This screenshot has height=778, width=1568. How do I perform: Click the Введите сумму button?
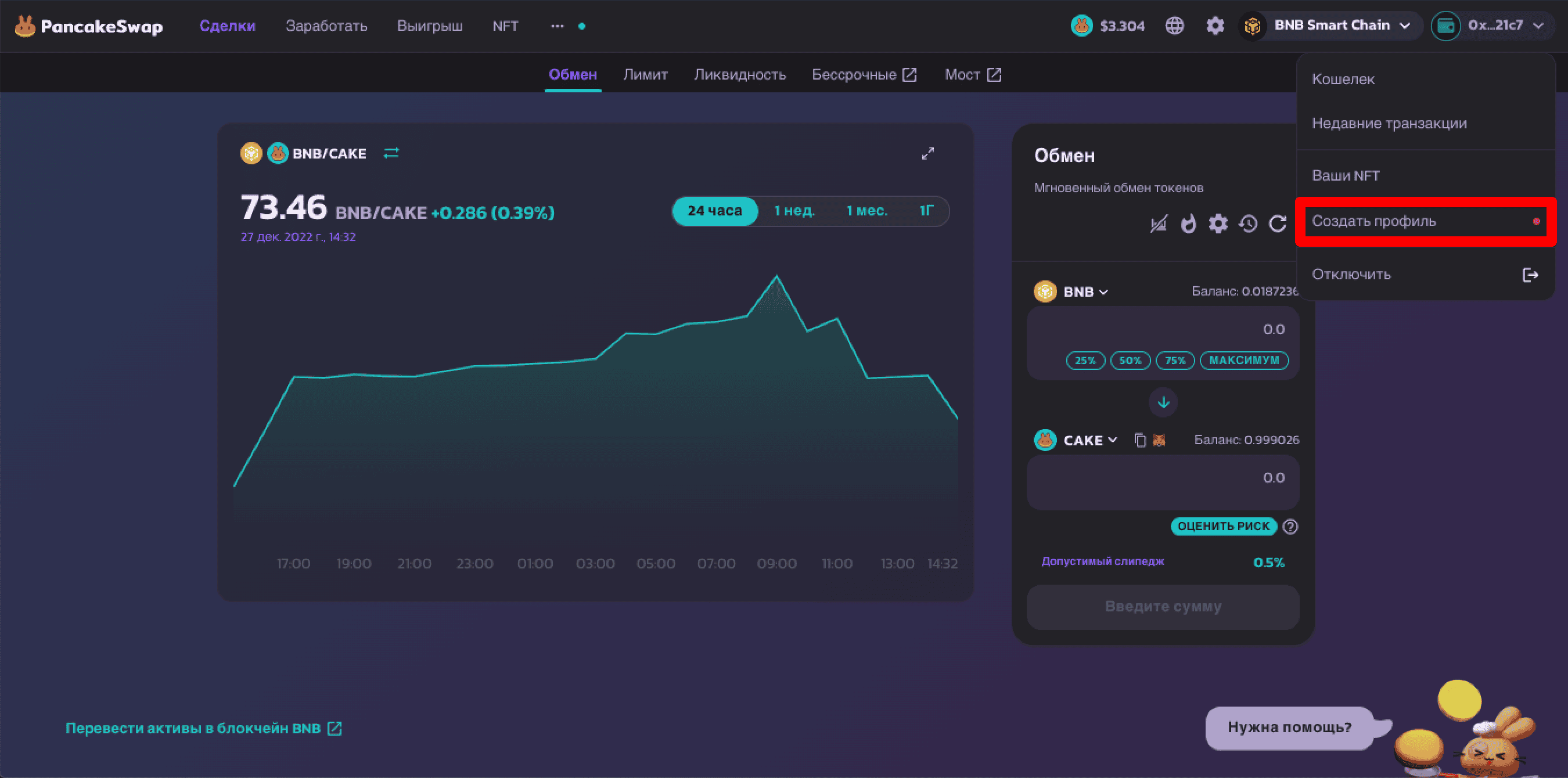click(1163, 607)
